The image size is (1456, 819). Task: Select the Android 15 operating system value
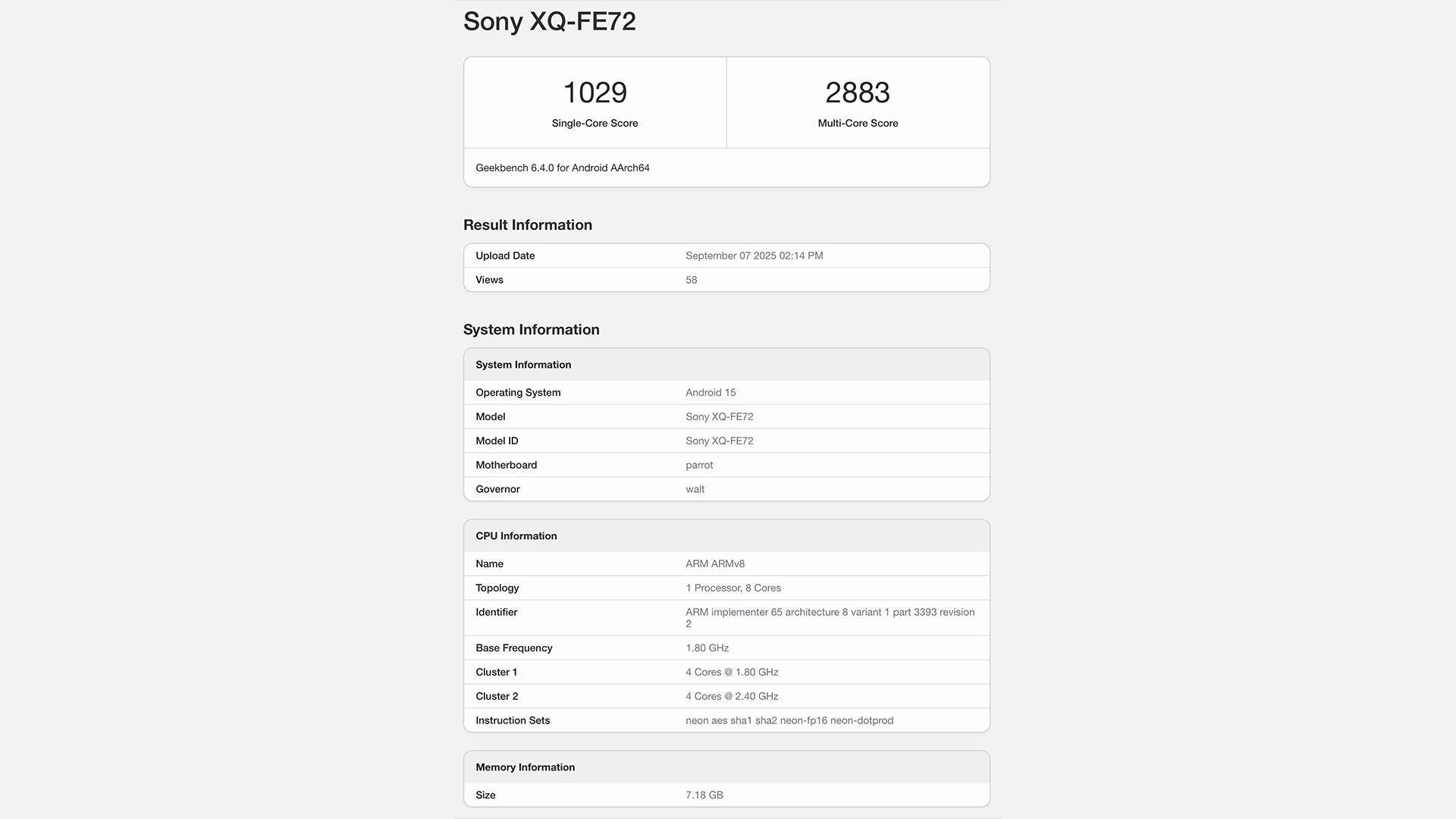click(x=710, y=392)
